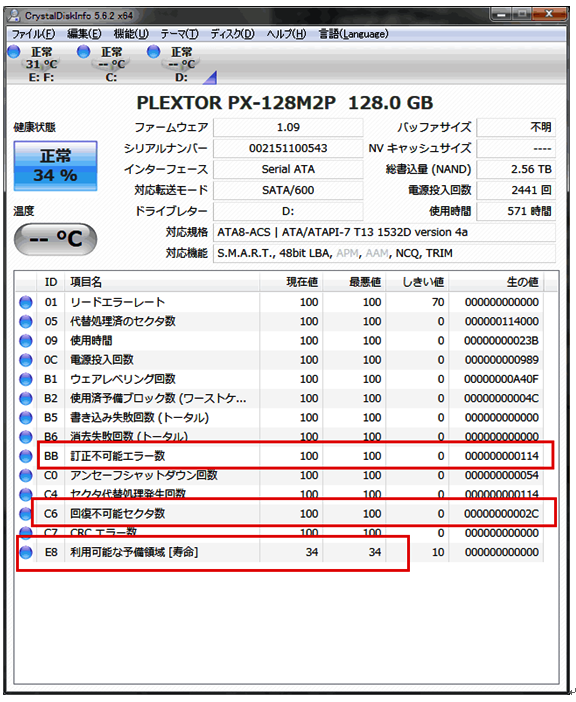Click status icon for C6 回復不可能セクタ数 row
Viewport: 576px width, 702px height.
tap(26, 514)
